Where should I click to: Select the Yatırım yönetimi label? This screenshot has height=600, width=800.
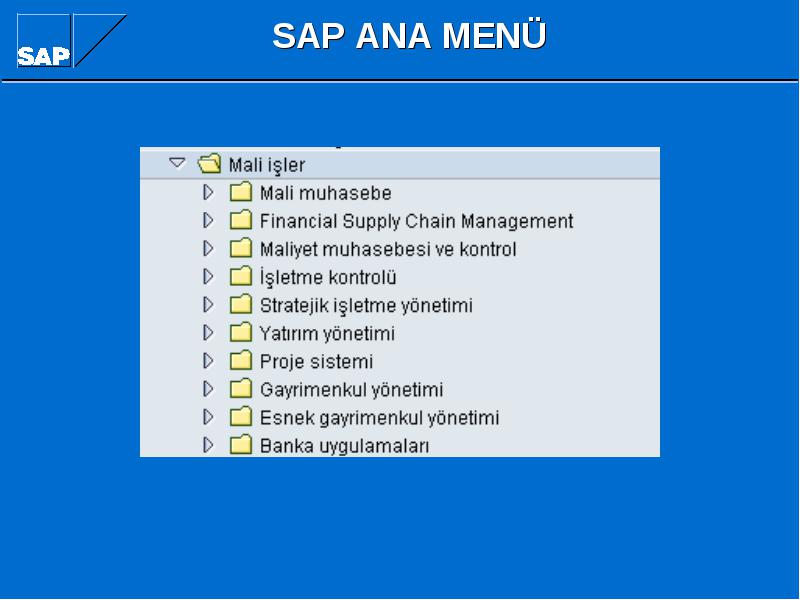(327, 334)
